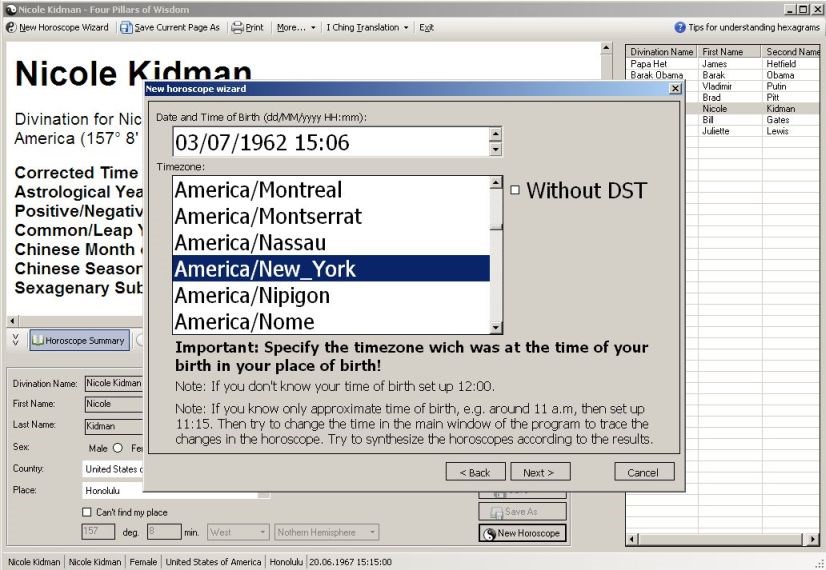Open the Country dropdown showing United States
Viewport: 826px width, 570px height.
click(x=113, y=469)
